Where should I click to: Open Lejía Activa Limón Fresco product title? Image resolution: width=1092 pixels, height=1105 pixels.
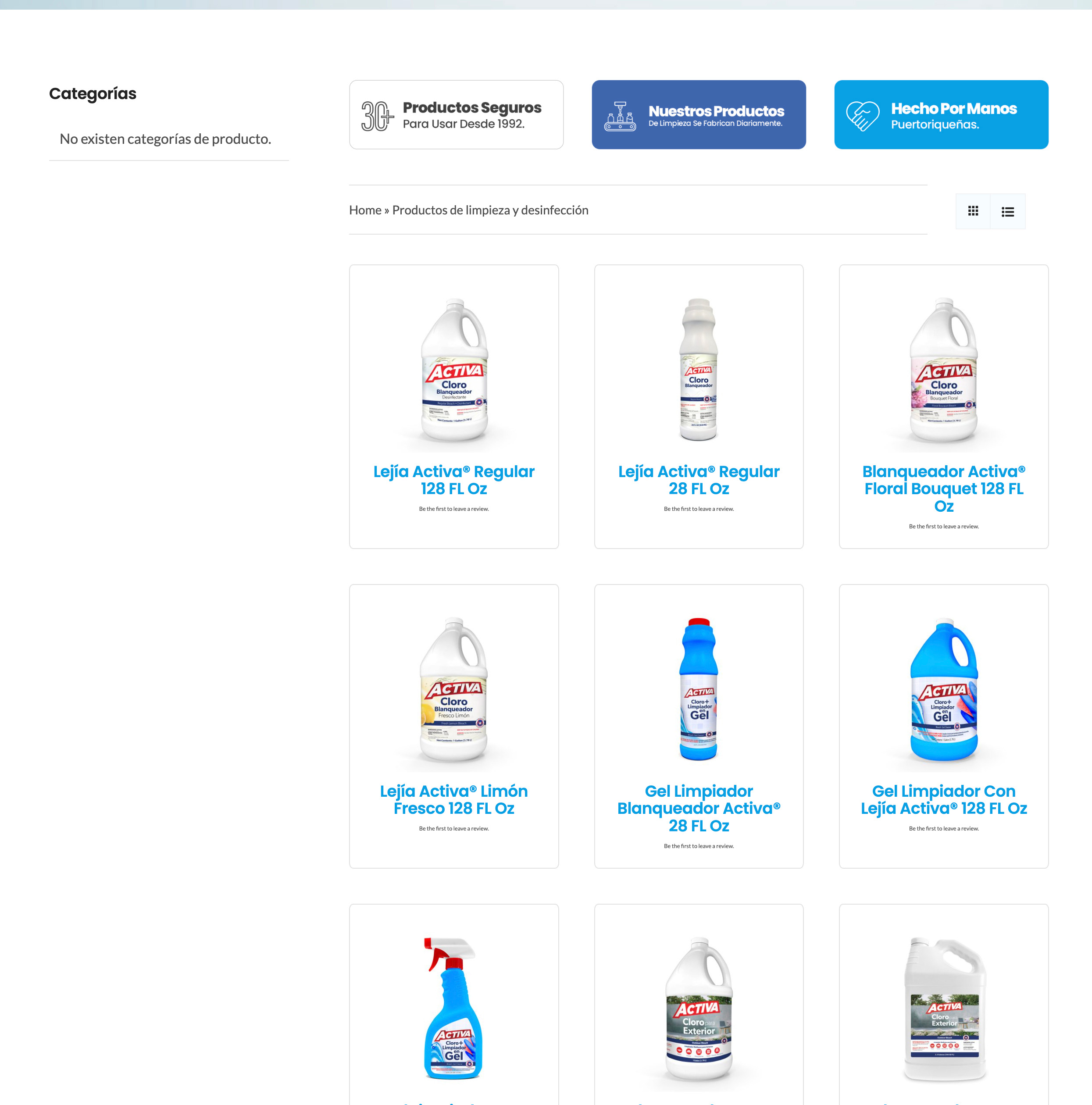(x=453, y=799)
